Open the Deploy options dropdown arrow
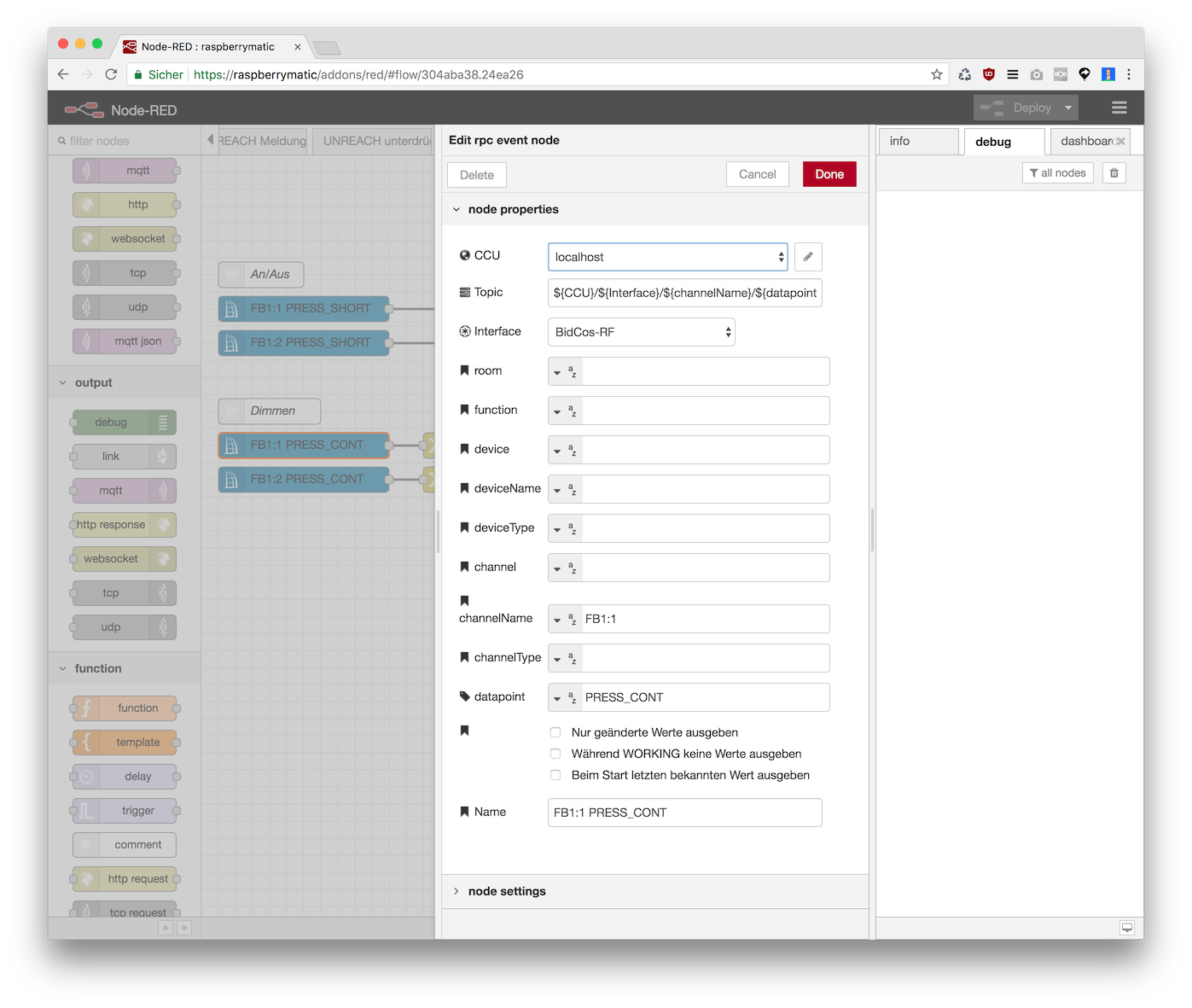 pos(1067,108)
